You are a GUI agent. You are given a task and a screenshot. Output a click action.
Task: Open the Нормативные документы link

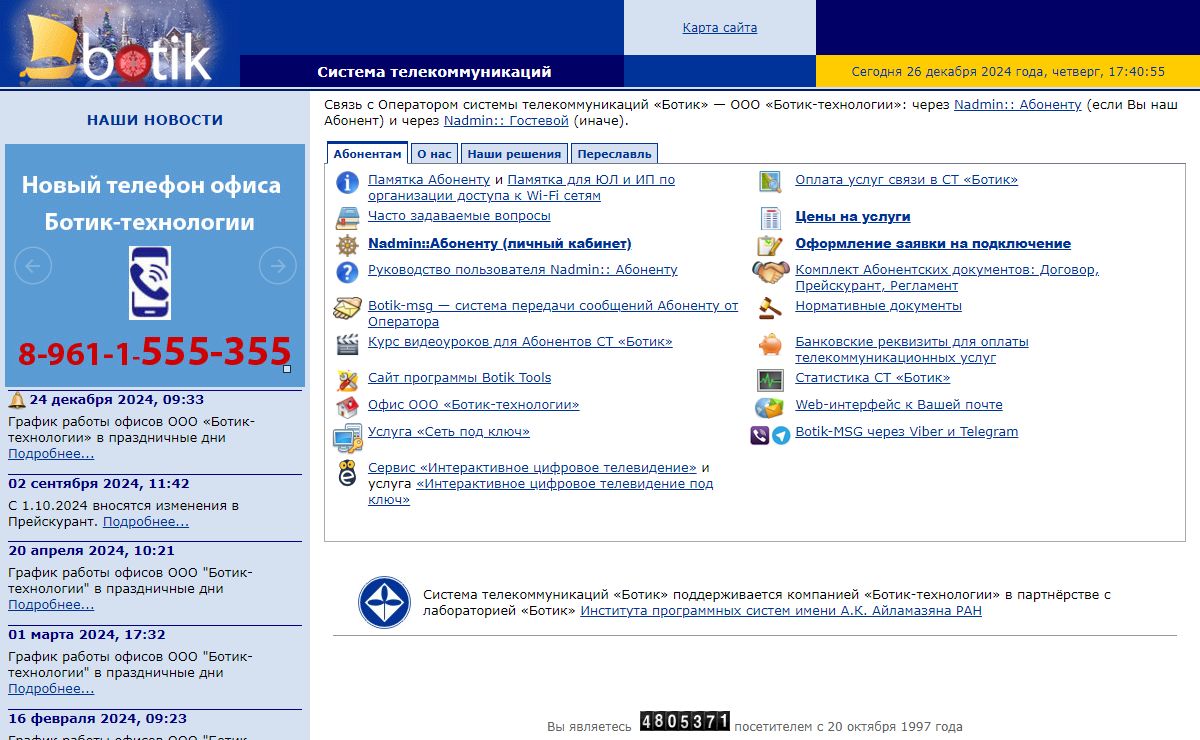click(879, 306)
